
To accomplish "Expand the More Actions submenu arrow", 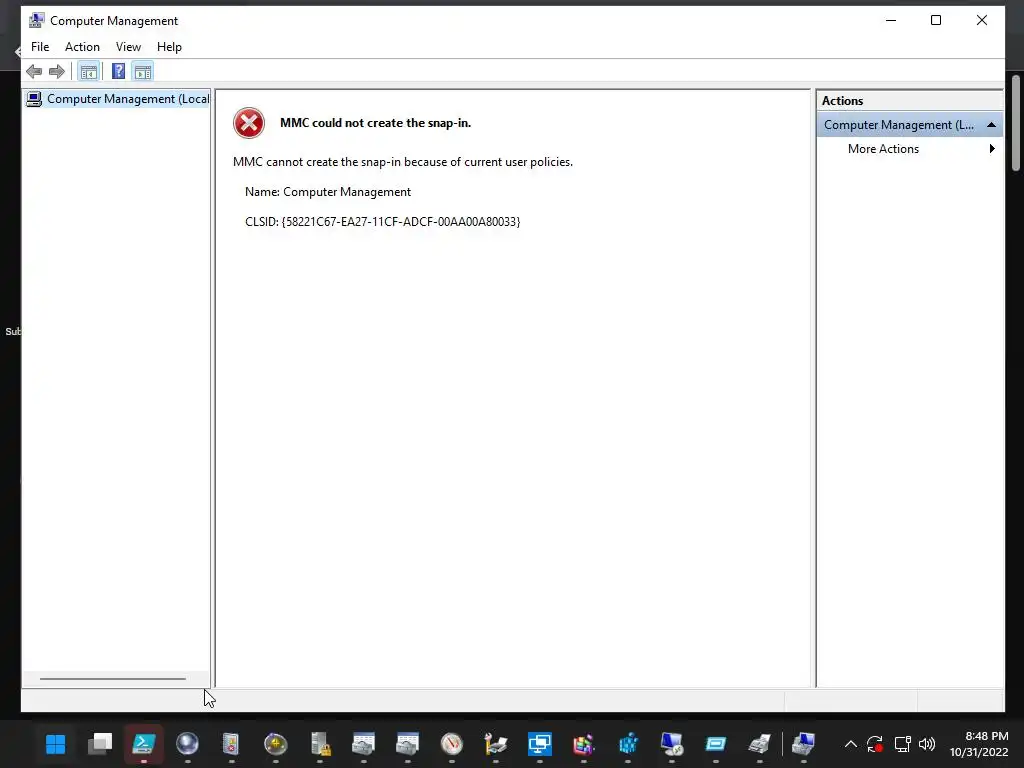I will [992, 149].
